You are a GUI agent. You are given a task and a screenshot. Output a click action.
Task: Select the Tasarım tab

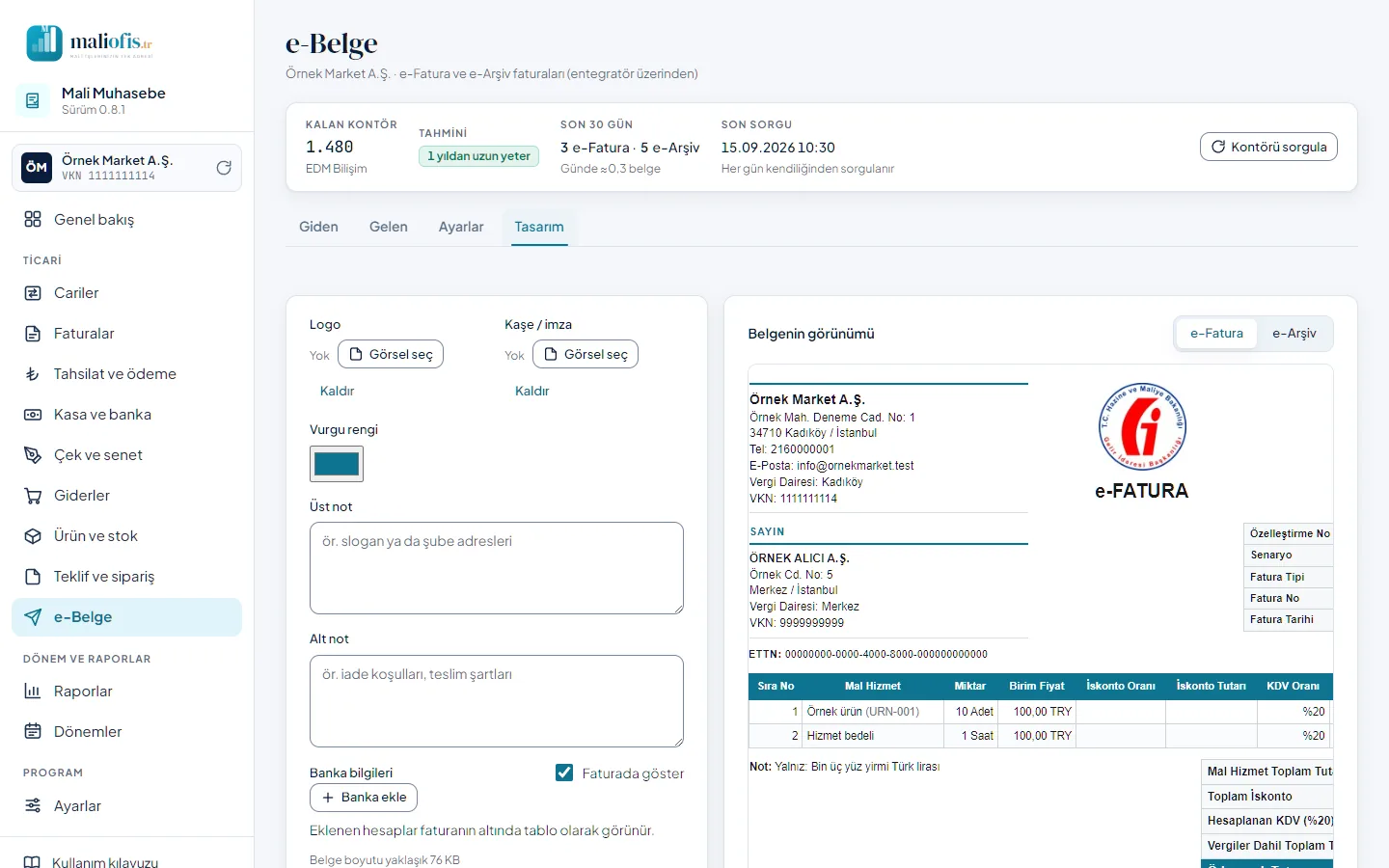tap(539, 227)
